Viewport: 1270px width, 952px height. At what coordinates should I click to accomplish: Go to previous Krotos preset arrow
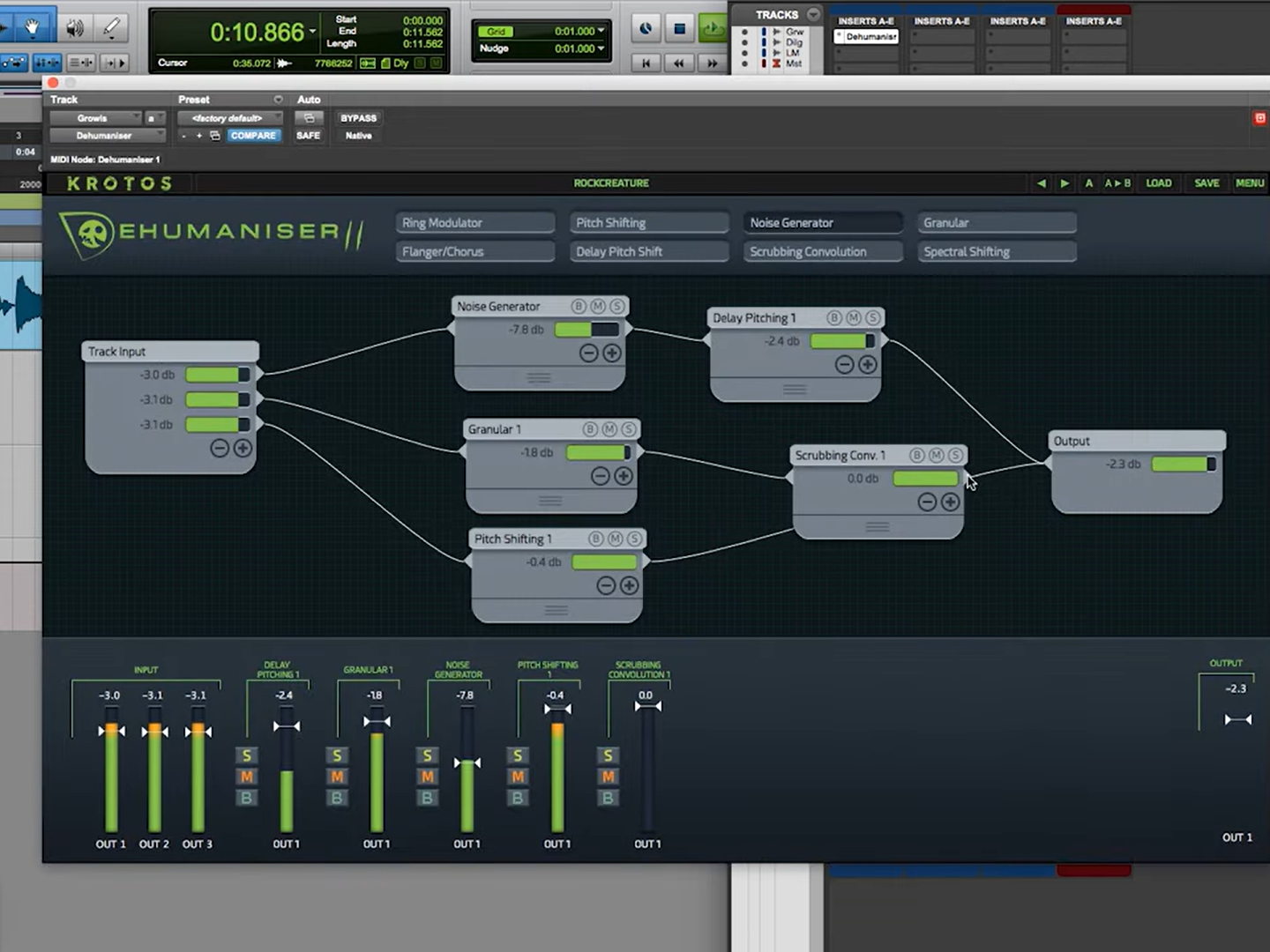click(x=1042, y=183)
